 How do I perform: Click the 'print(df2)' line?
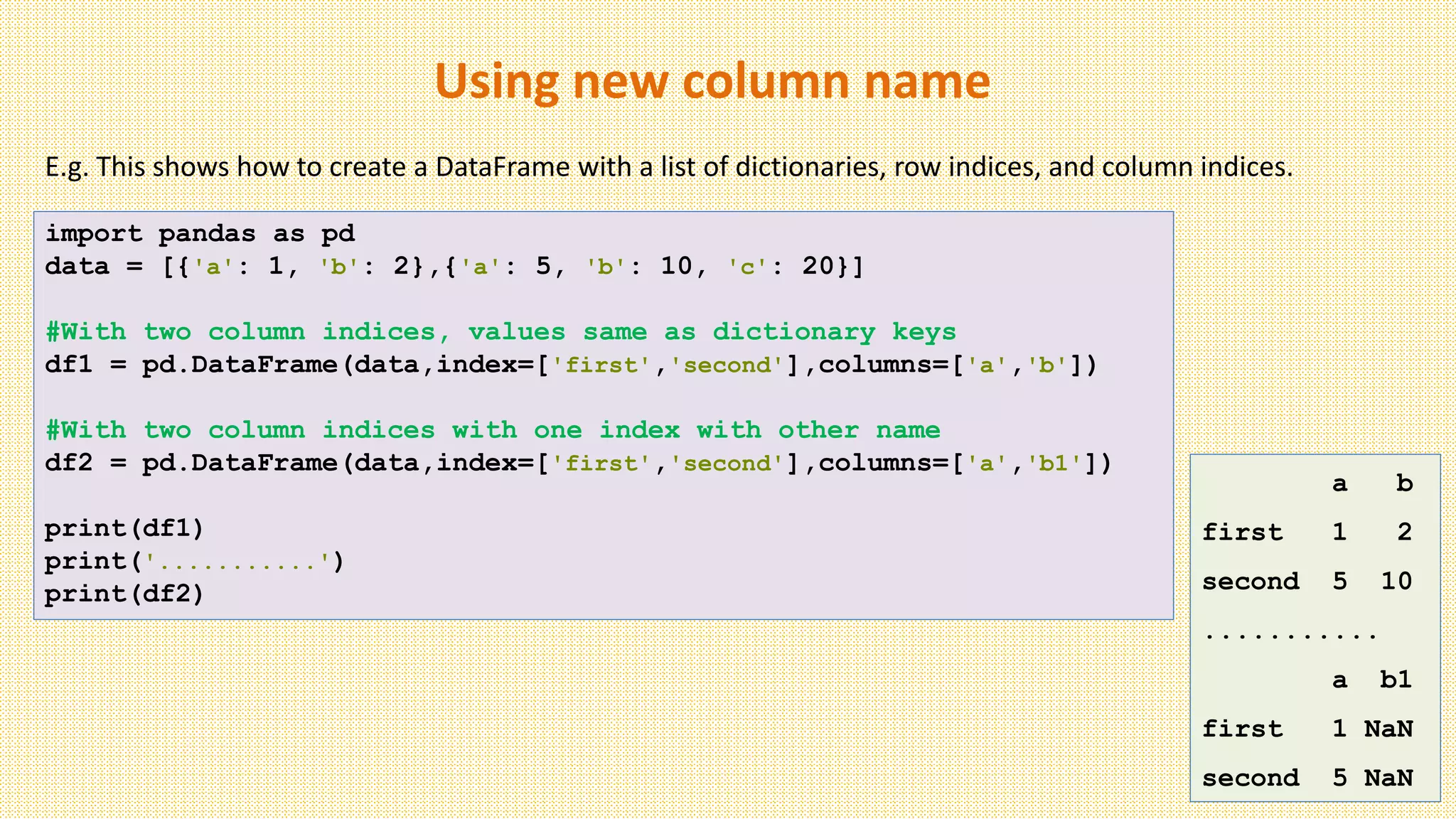point(124,594)
